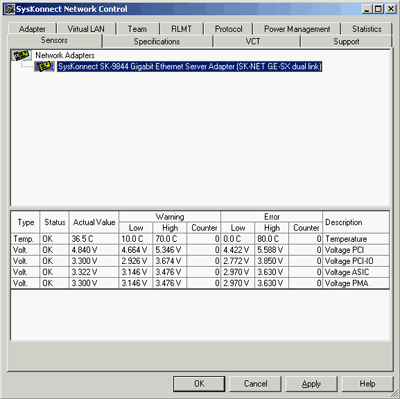This screenshot has height=399, width=400.
Task: Click the OK button
Action: (x=199, y=384)
